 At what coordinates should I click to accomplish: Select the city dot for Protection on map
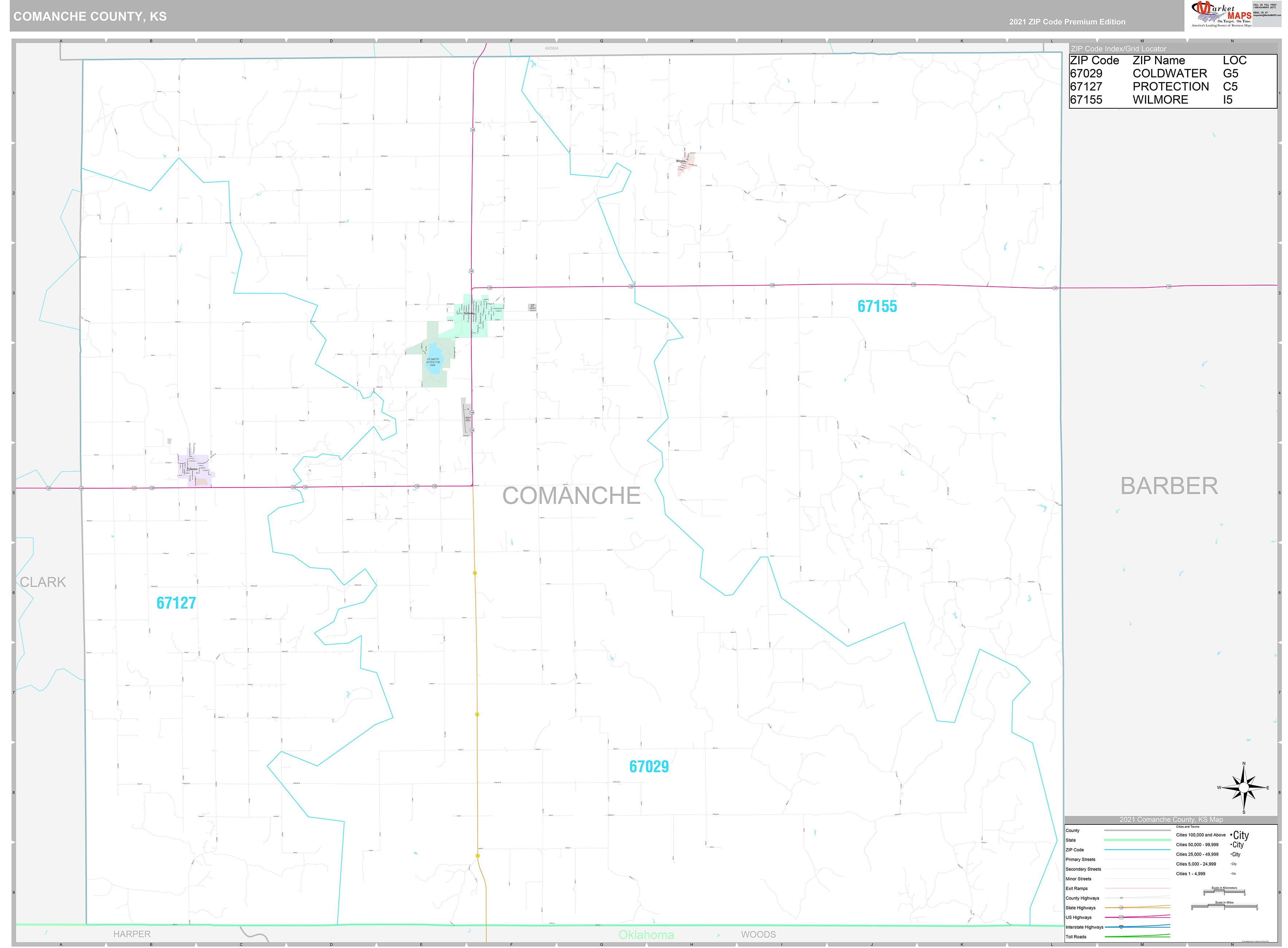[190, 468]
